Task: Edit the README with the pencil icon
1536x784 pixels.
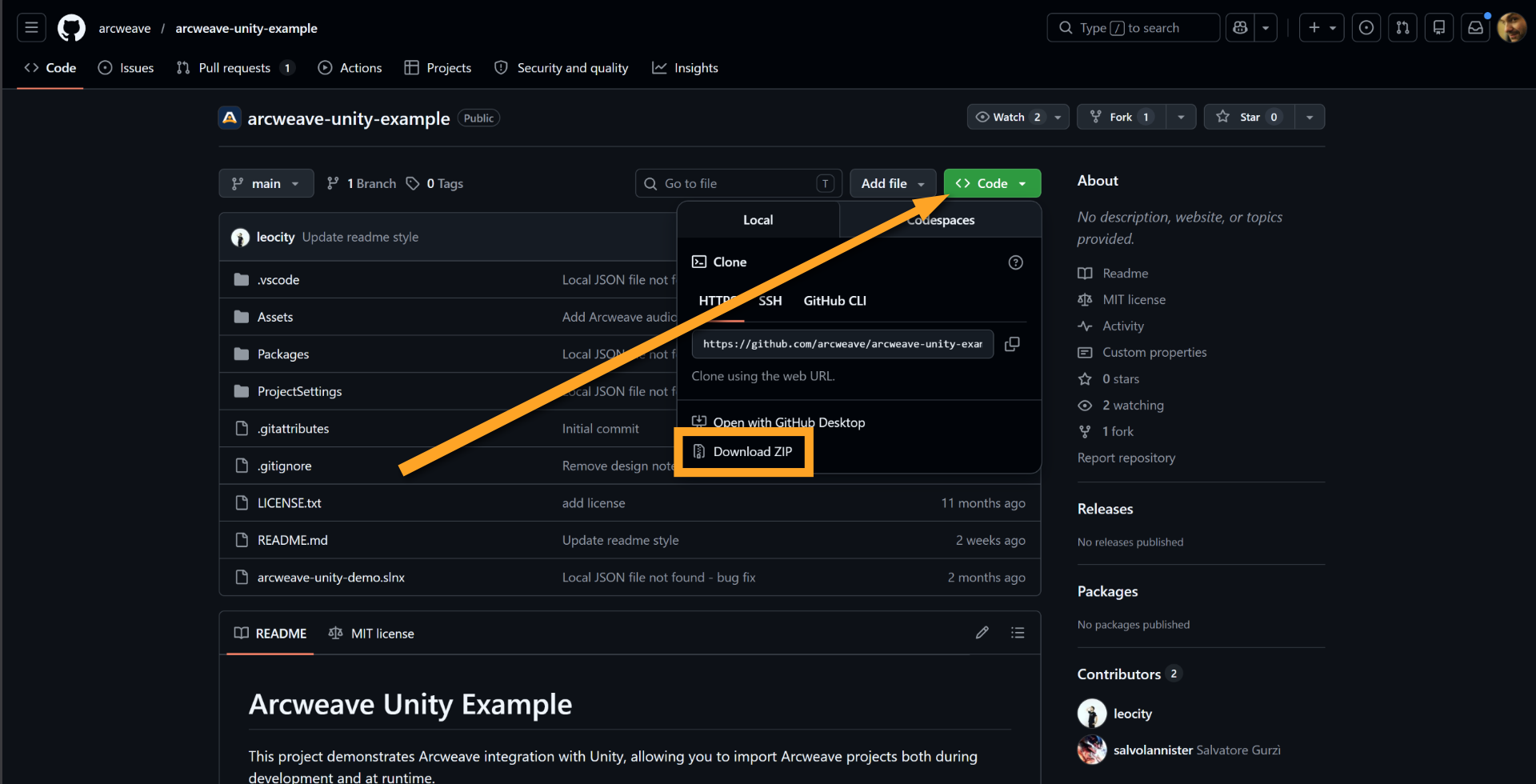Action: pos(982,633)
